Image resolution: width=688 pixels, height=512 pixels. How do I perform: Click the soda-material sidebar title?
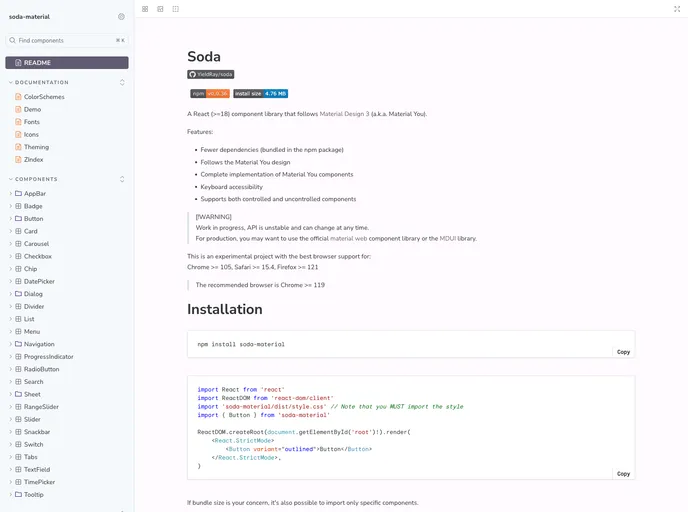[29, 17]
